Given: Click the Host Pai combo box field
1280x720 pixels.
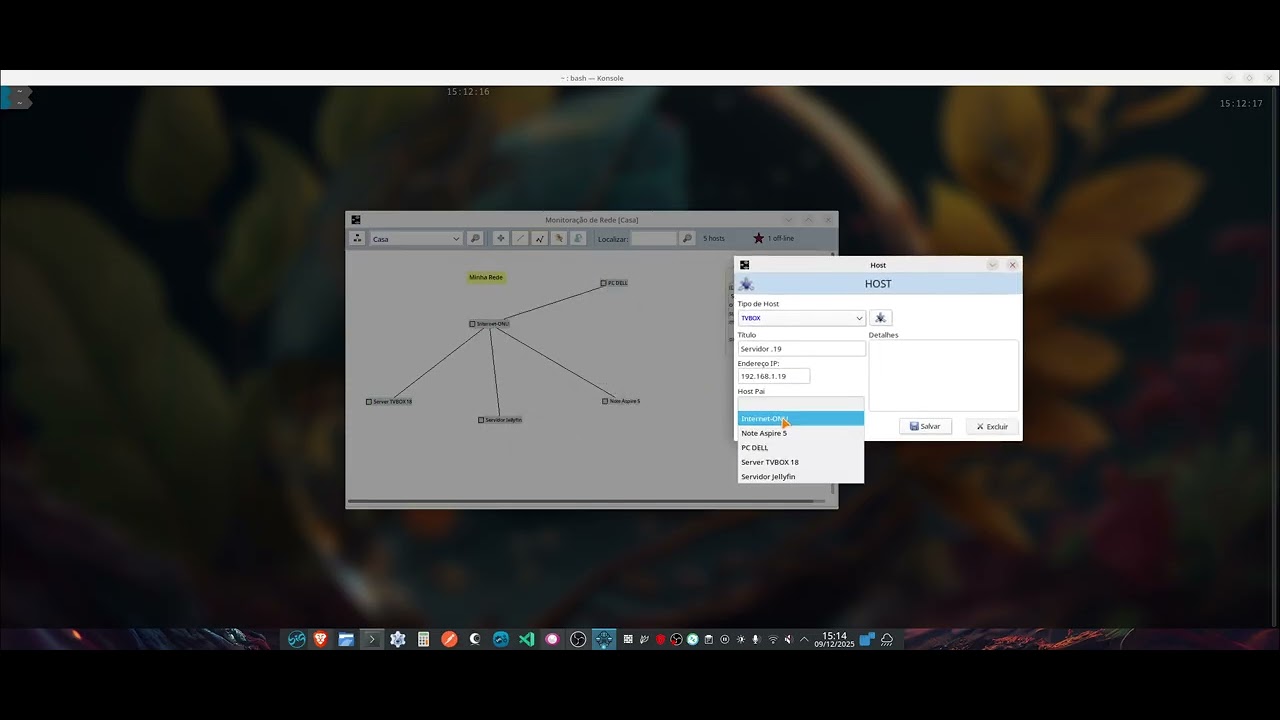Looking at the screenshot, I should click(x=800, y=404).
